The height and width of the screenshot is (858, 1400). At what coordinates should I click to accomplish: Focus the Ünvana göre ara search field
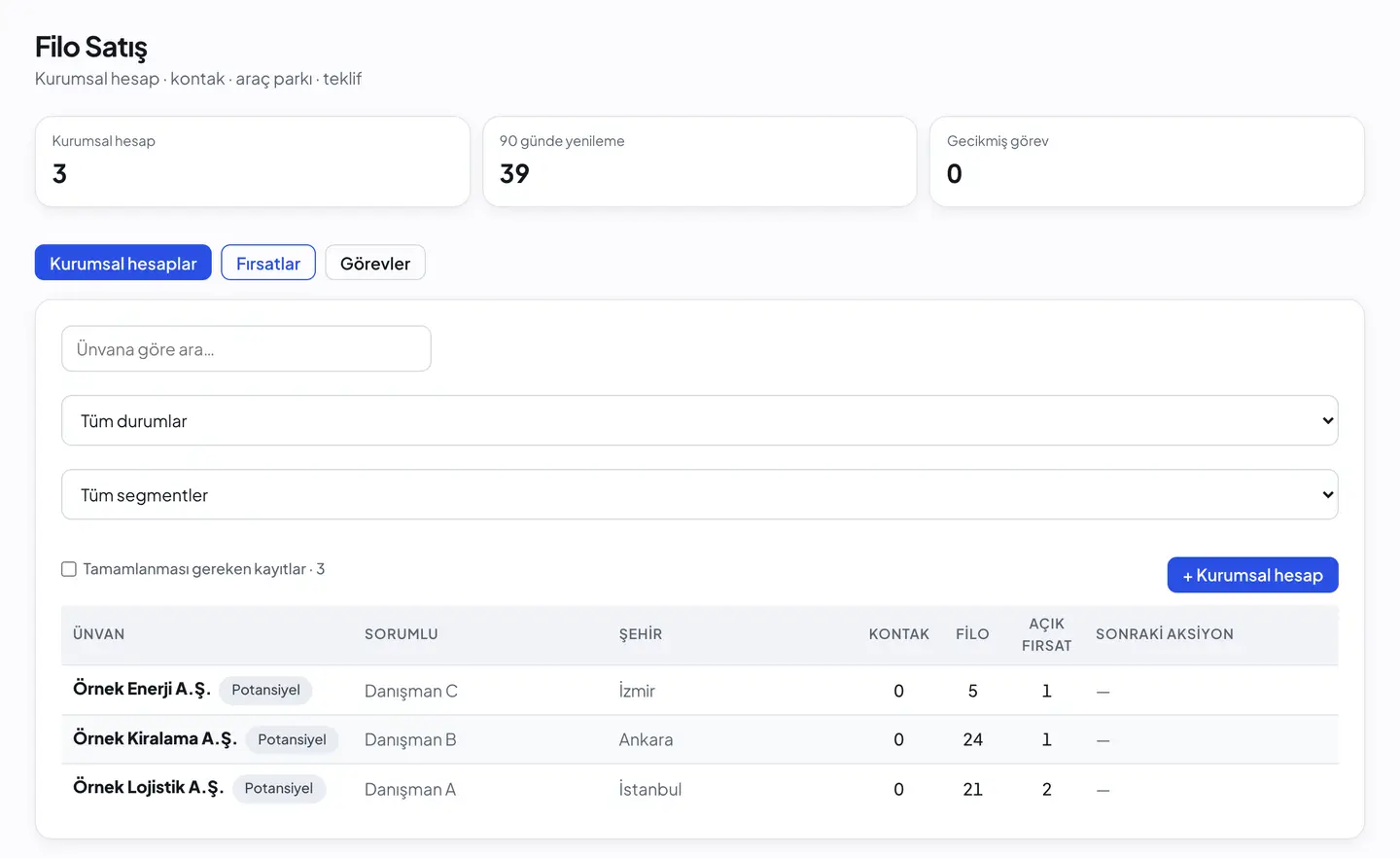(x=246, y=348)
